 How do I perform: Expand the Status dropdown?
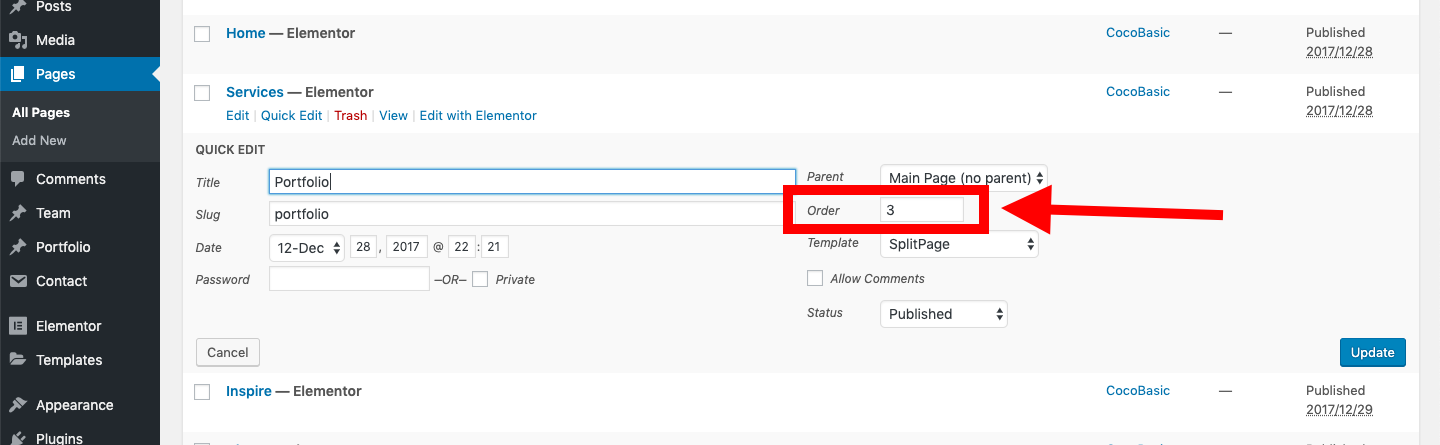click(943, 314)
